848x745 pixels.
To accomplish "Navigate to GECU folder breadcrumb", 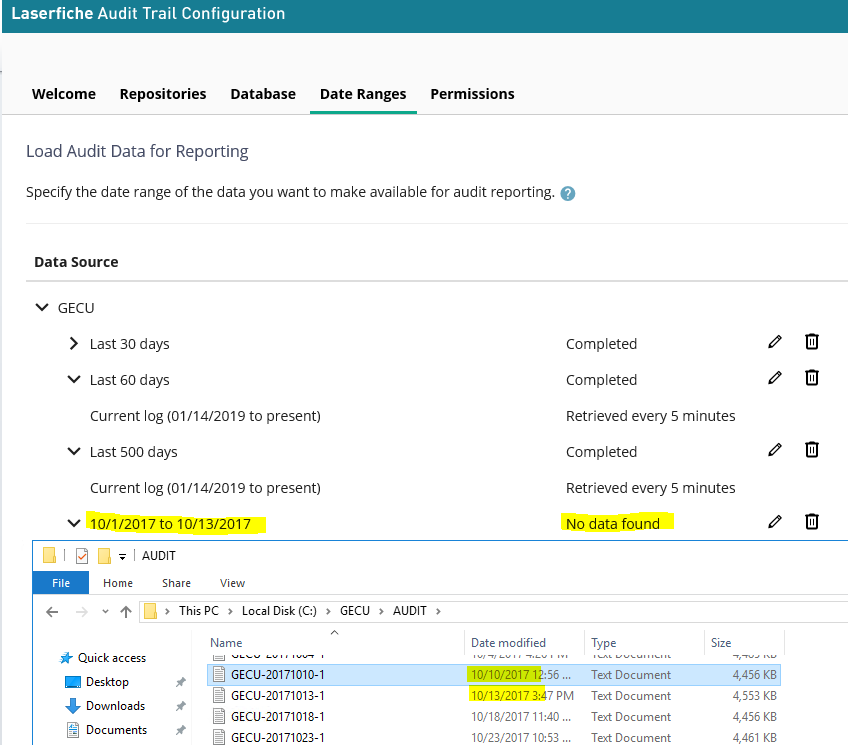I will [x=355, y=611].
